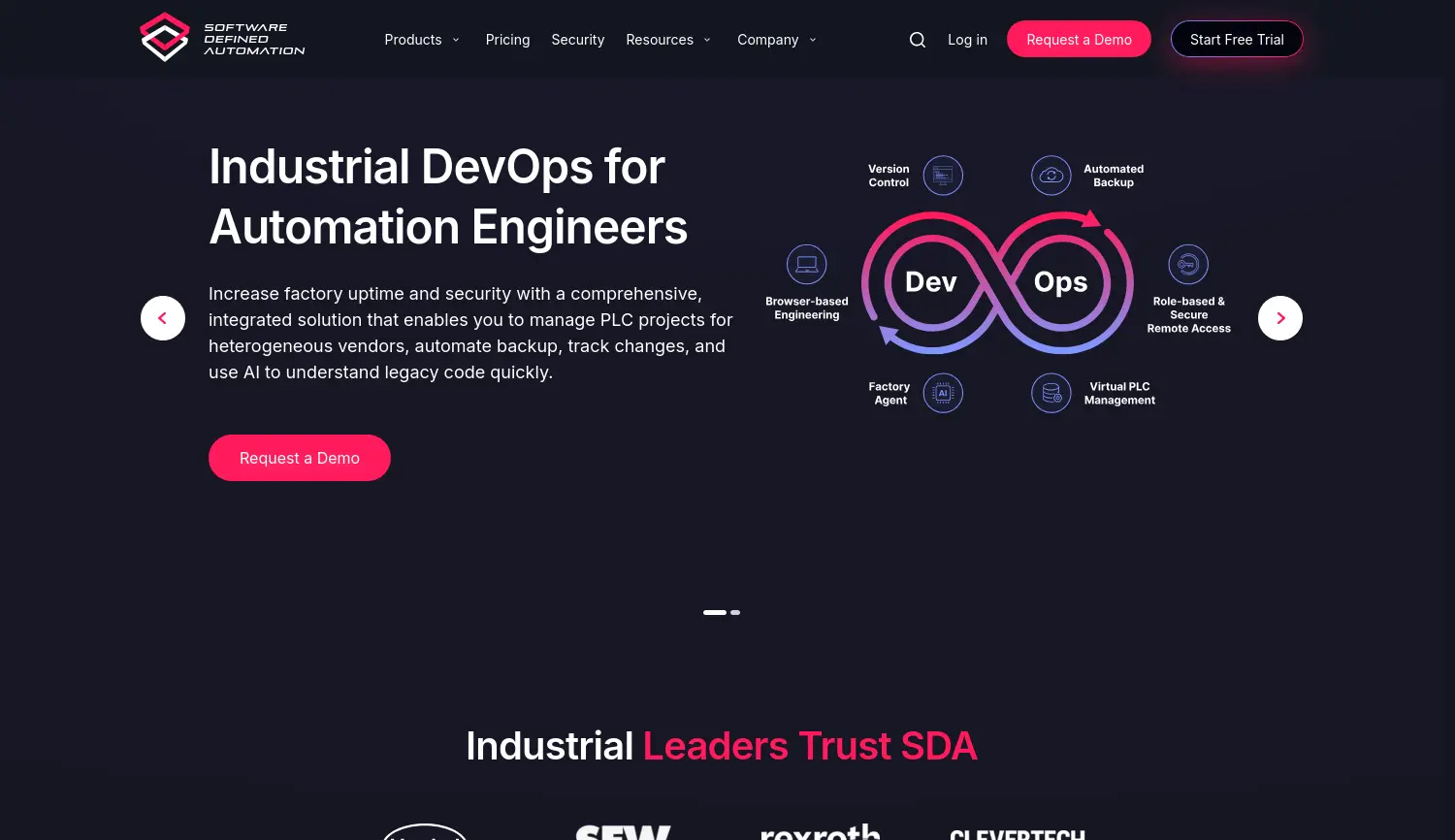The image size is (1455, 840).
Task: Click the Clevertech partner logo
Action: (1018, 833)
